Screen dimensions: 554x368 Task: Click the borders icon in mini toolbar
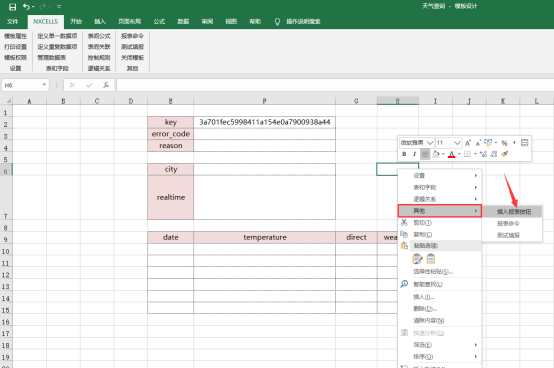point(467,154)
